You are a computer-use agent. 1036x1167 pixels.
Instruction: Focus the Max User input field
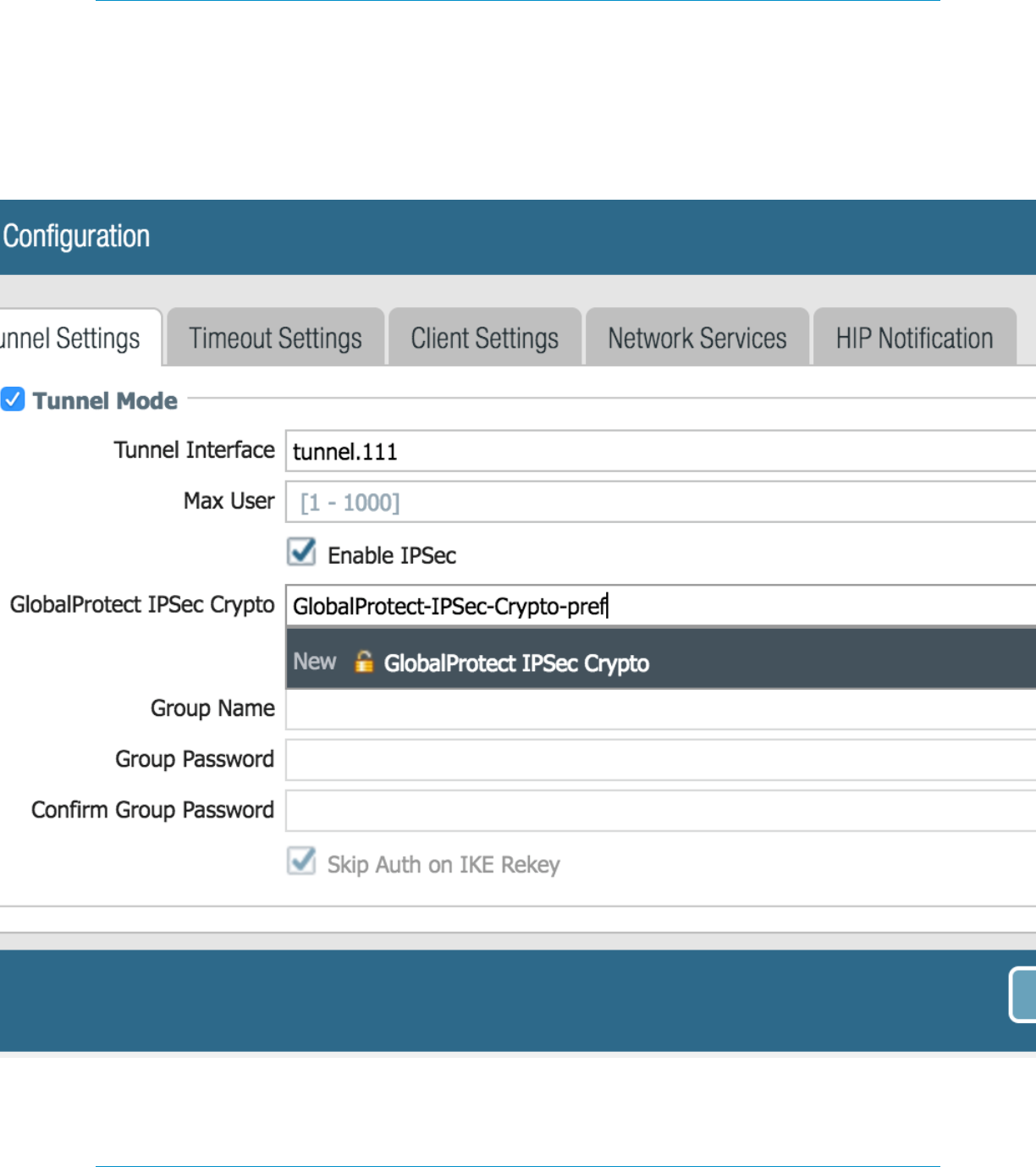pos(661,502)
